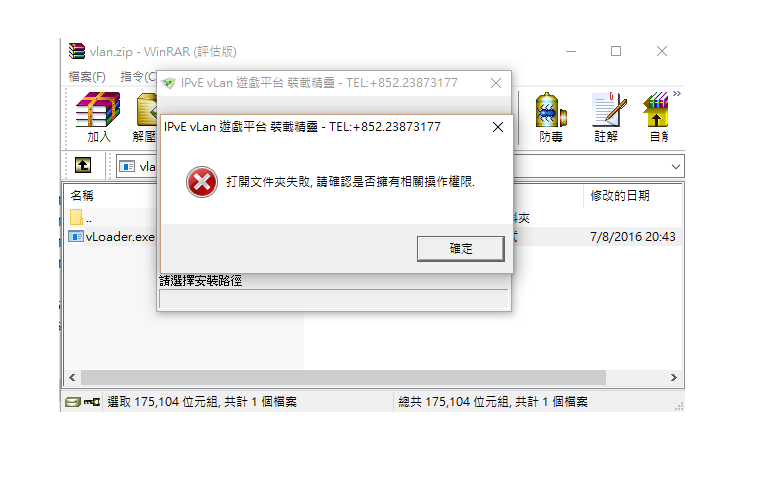The height and width of the screenshot is (480, 768).
Task: Click the 修改的日期 column header
Action: coord(620,196)
